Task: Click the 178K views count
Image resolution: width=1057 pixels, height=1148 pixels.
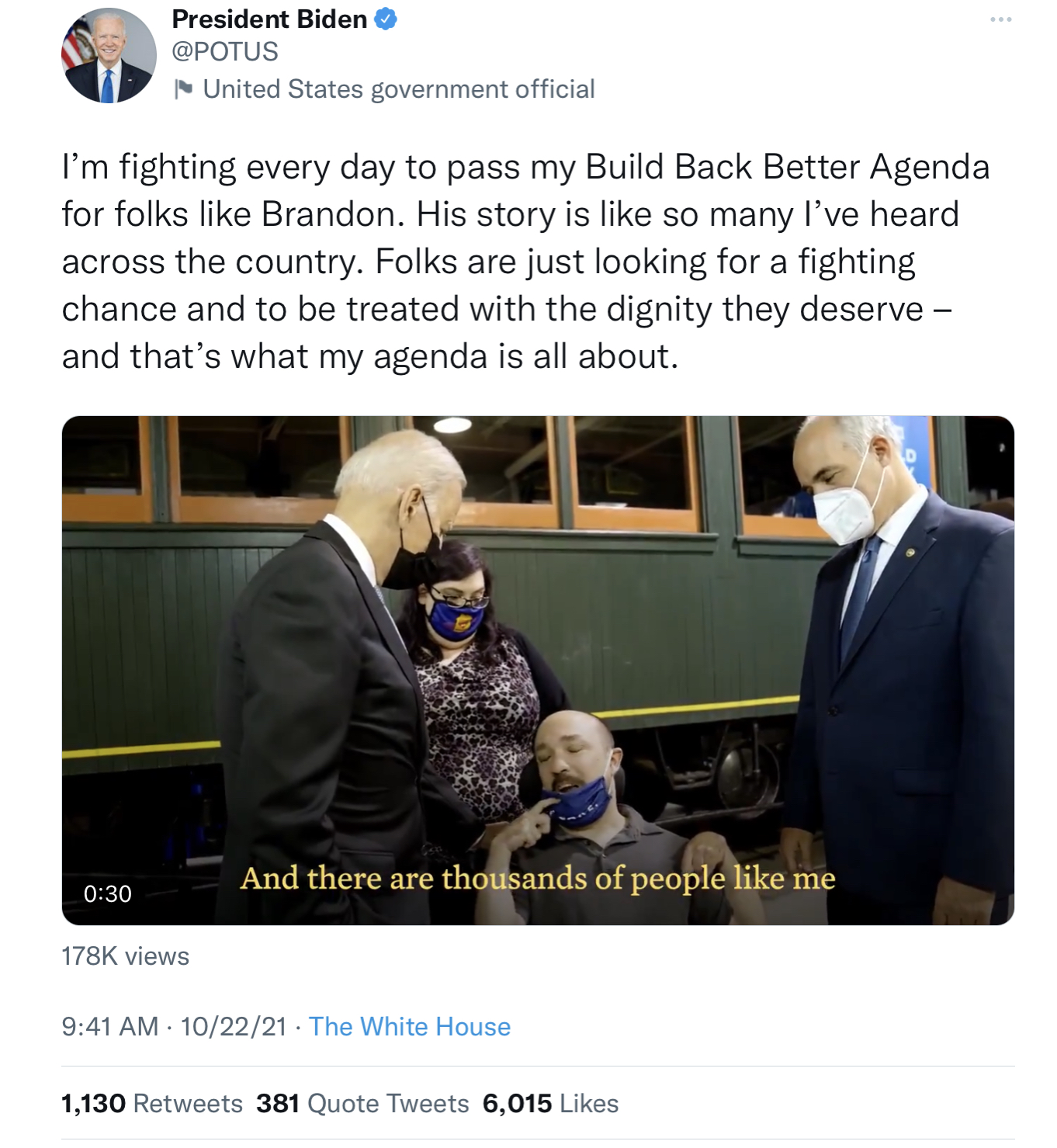Action: point(126,956)
